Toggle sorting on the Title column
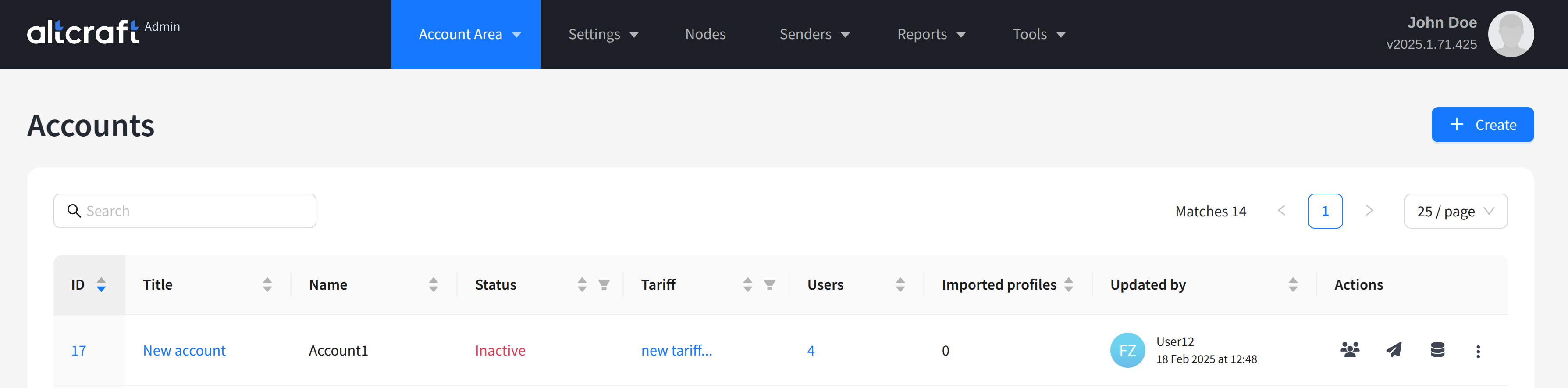This screenshot has width=1568, height=388. click(267, 284)
